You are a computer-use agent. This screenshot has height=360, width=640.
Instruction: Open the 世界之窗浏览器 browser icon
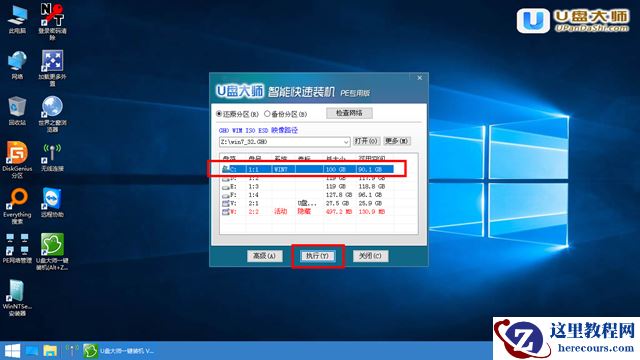pos(52,114)
